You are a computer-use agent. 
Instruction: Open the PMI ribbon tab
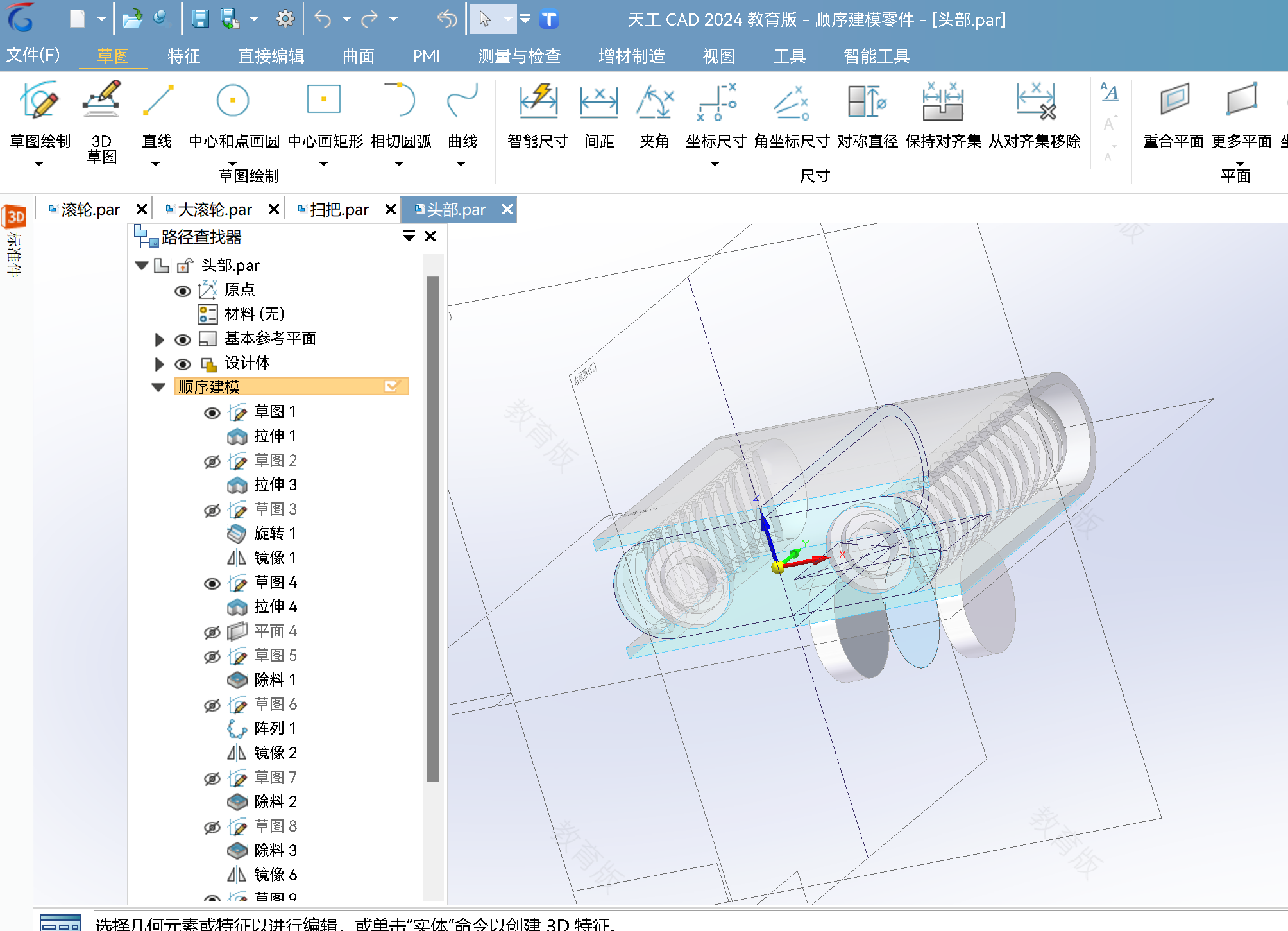[x=426, y=56]
